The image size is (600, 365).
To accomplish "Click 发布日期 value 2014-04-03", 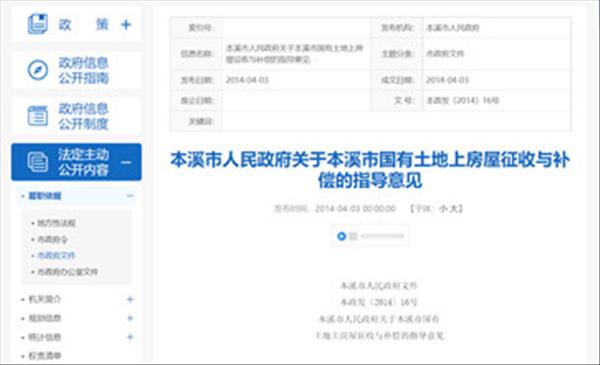I will pyautogui.click(x=247, y=80).
